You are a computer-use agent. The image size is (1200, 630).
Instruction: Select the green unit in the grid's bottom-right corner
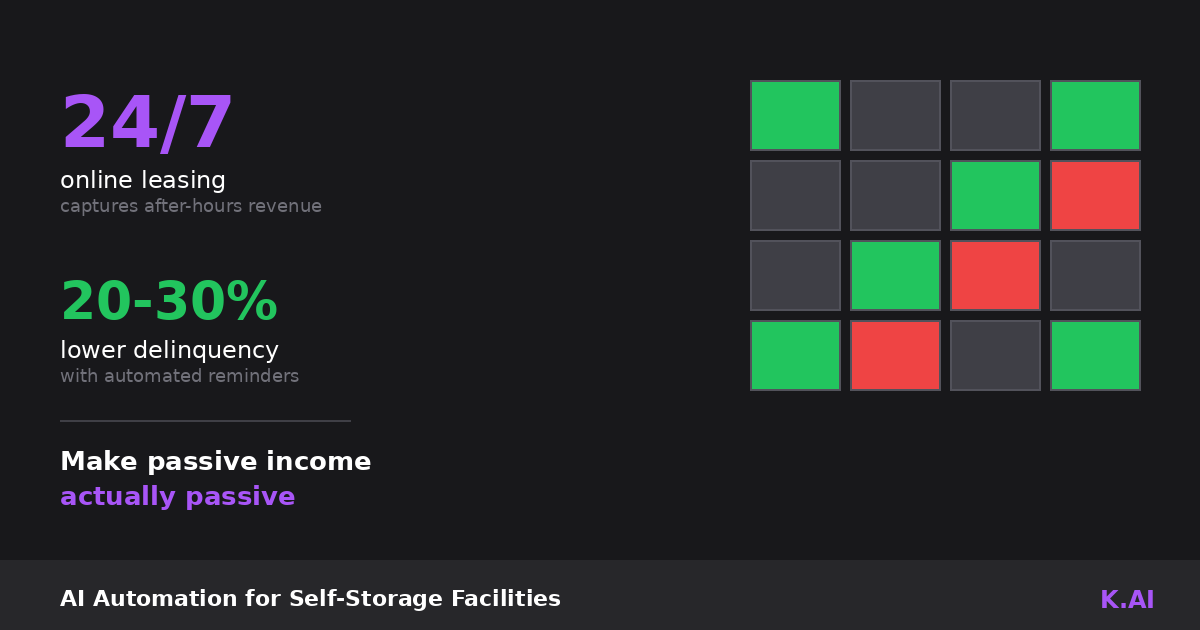tap(1095, 356)
